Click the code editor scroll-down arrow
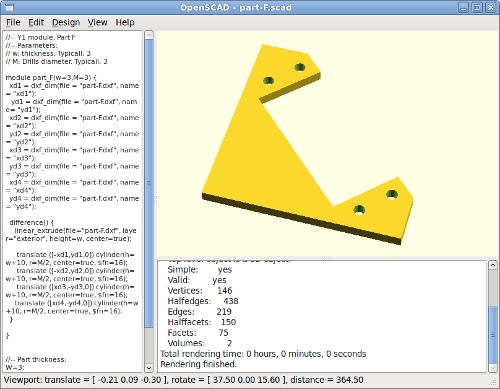This screenshot has width=500, height=389. tap(149, 368)
